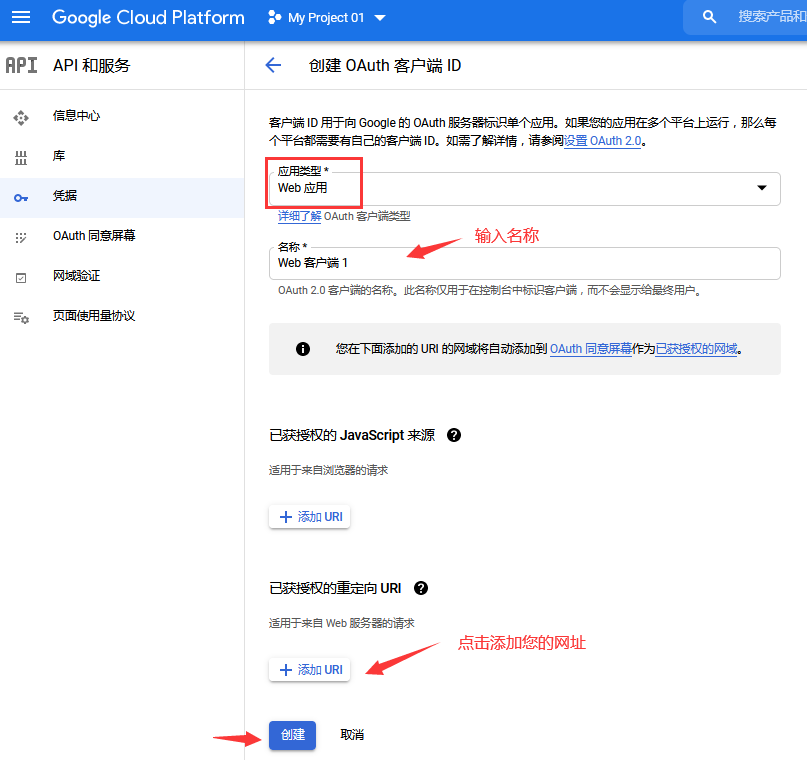This screenshot has height=760, width=807.
Task: Click the API logo icon in sidebar
Action: coord(21,65)
